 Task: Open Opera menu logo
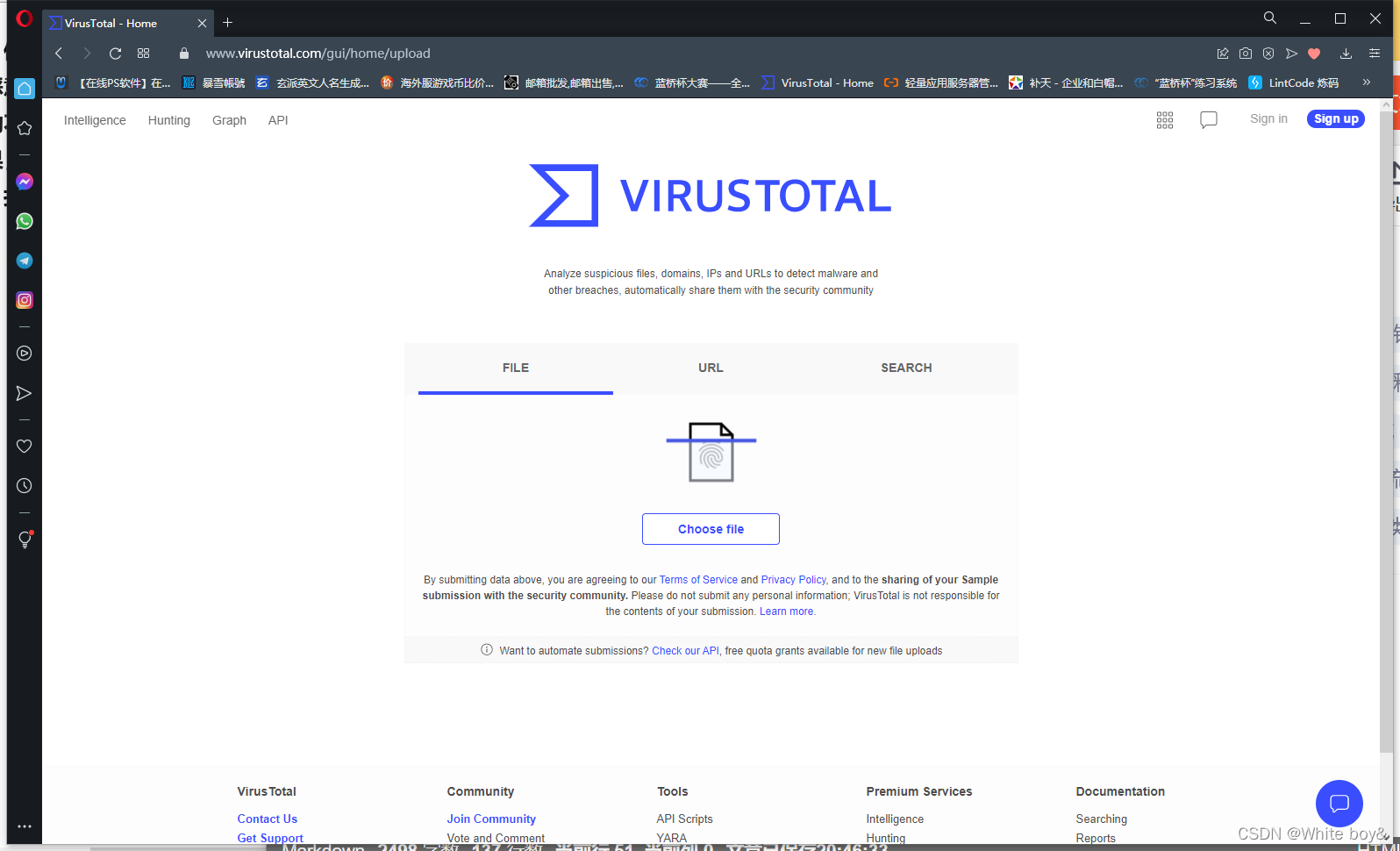[24, 18]
